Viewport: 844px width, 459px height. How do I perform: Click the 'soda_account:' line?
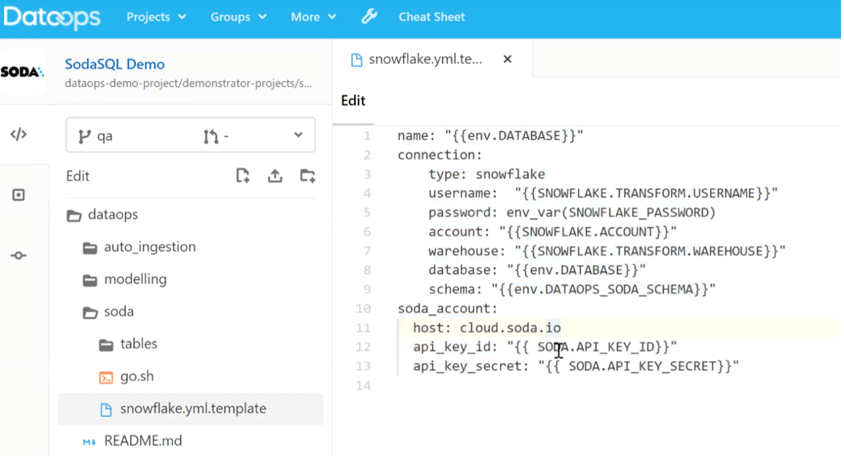click(x=448, y=309)
